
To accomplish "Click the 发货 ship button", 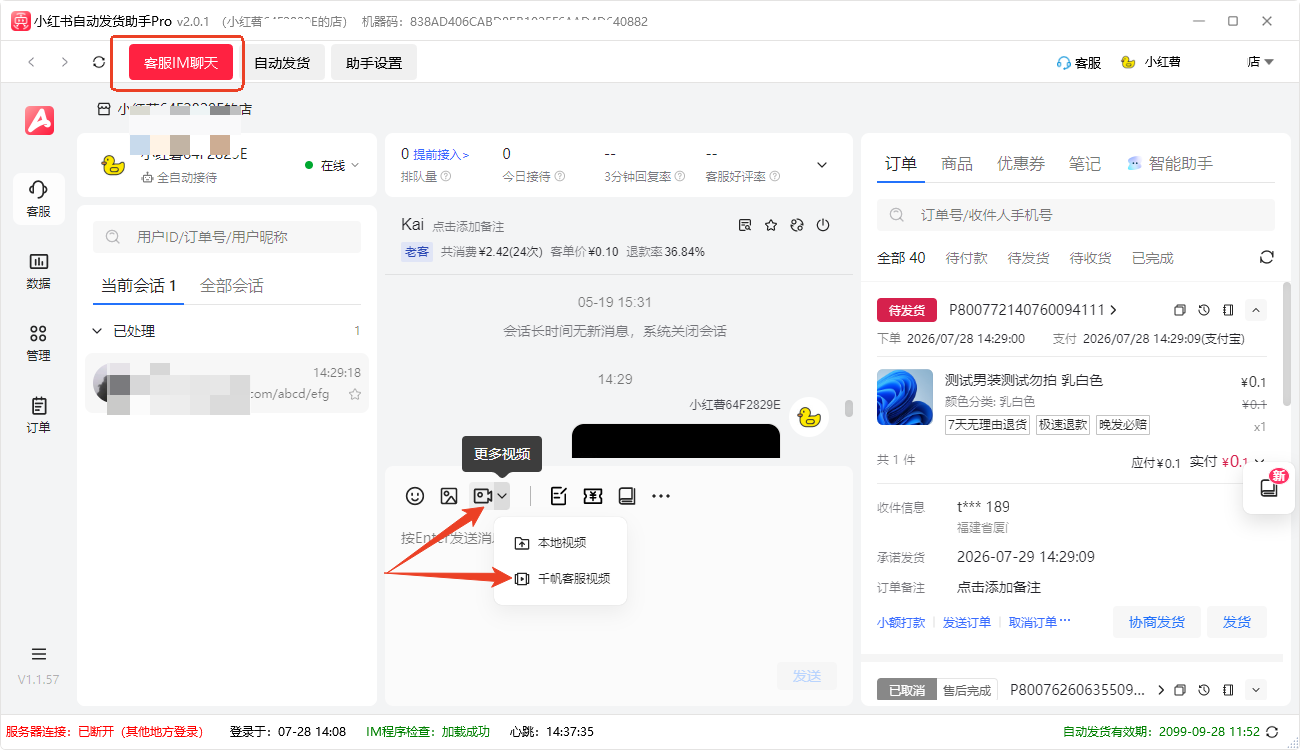I will coord(1237,622).
